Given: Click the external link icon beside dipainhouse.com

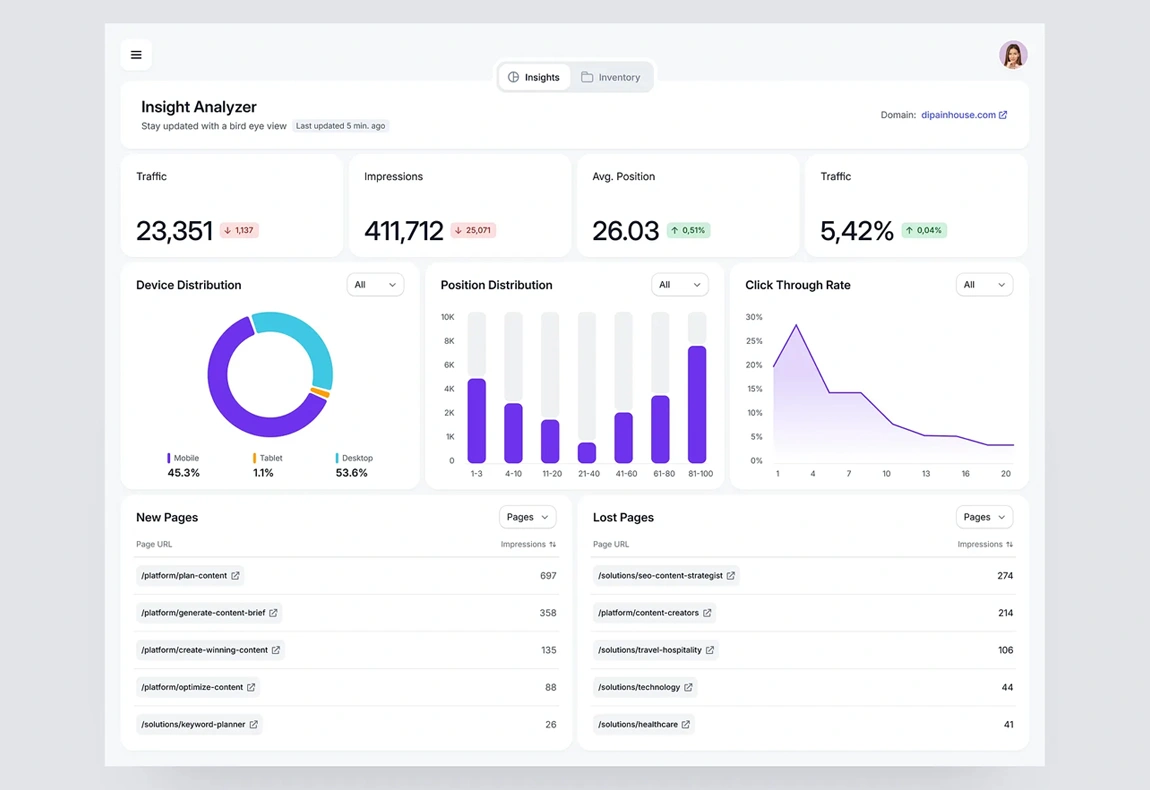Looking at the screenshot, I should 1003,115.
